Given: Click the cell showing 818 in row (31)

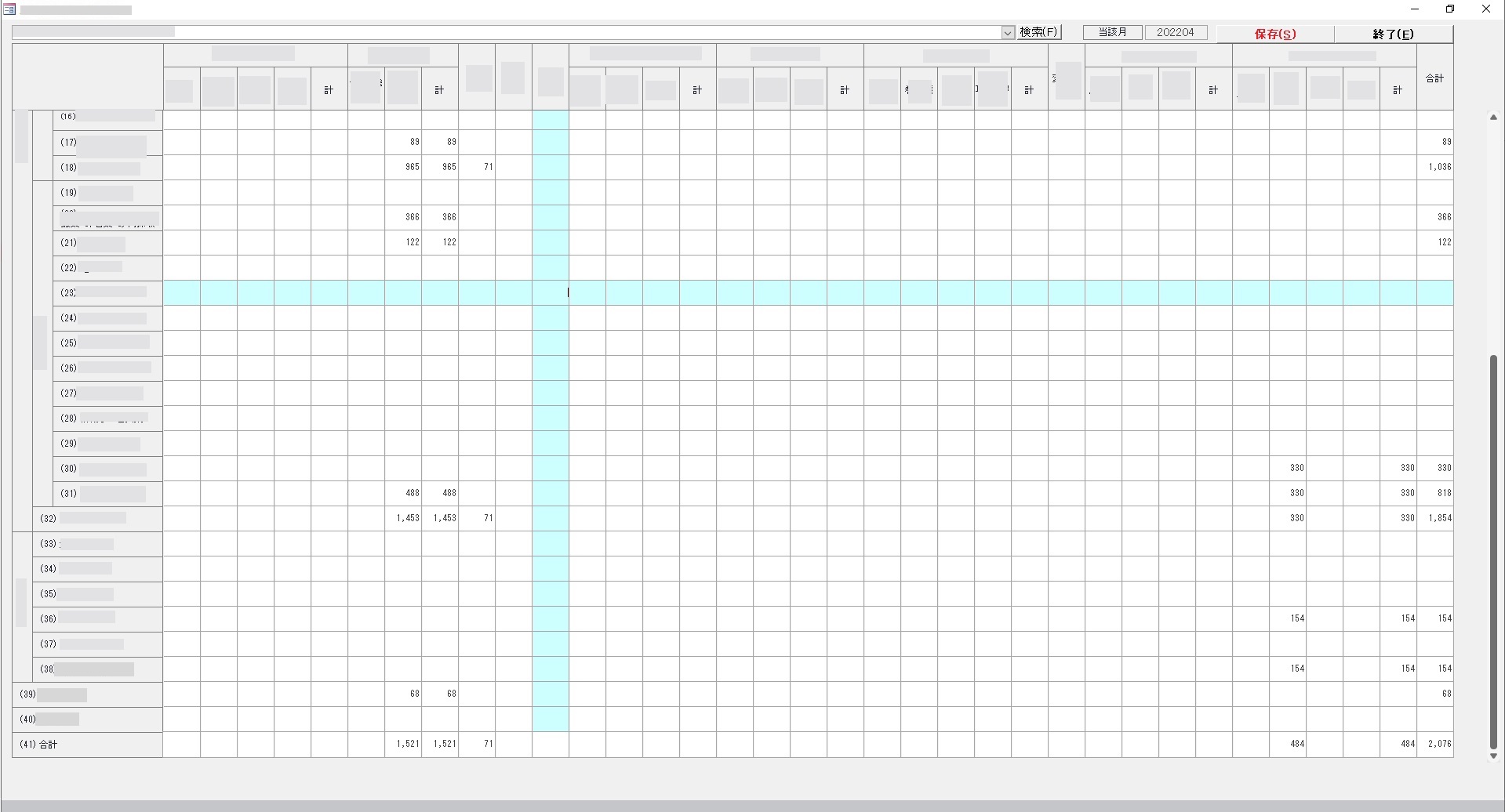Looking at the screenshot, I should pos(1434,493).
